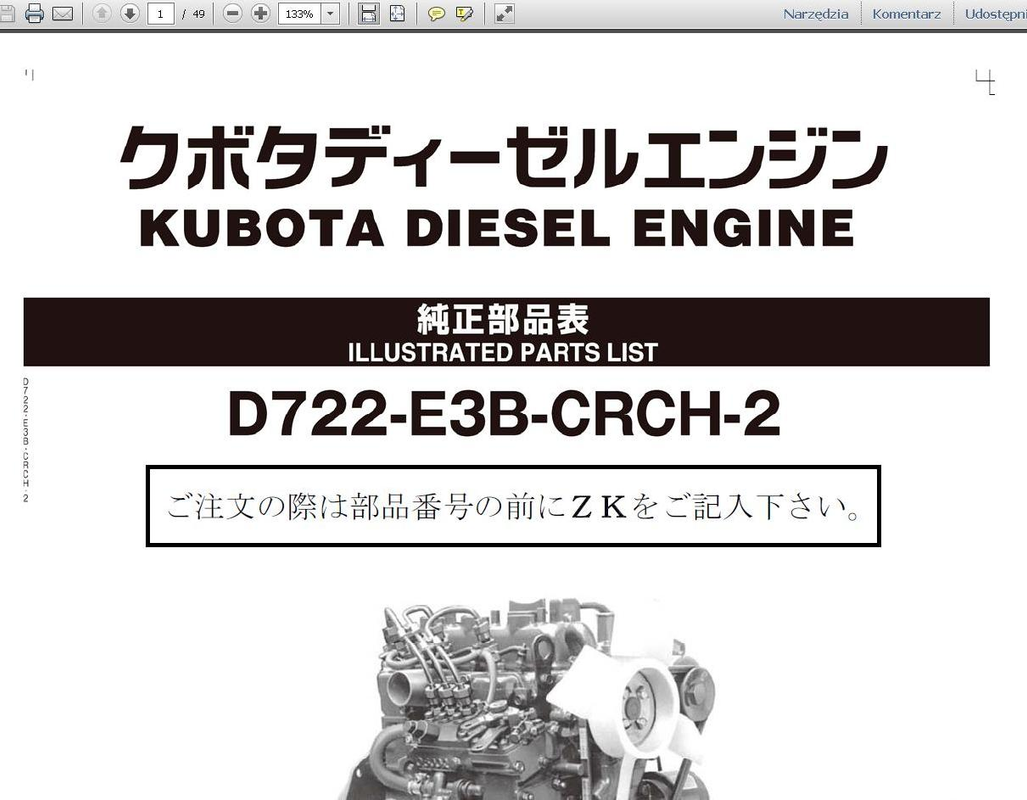Select the highlight text tool icon
1027x800 pixels.
[464, 14]
